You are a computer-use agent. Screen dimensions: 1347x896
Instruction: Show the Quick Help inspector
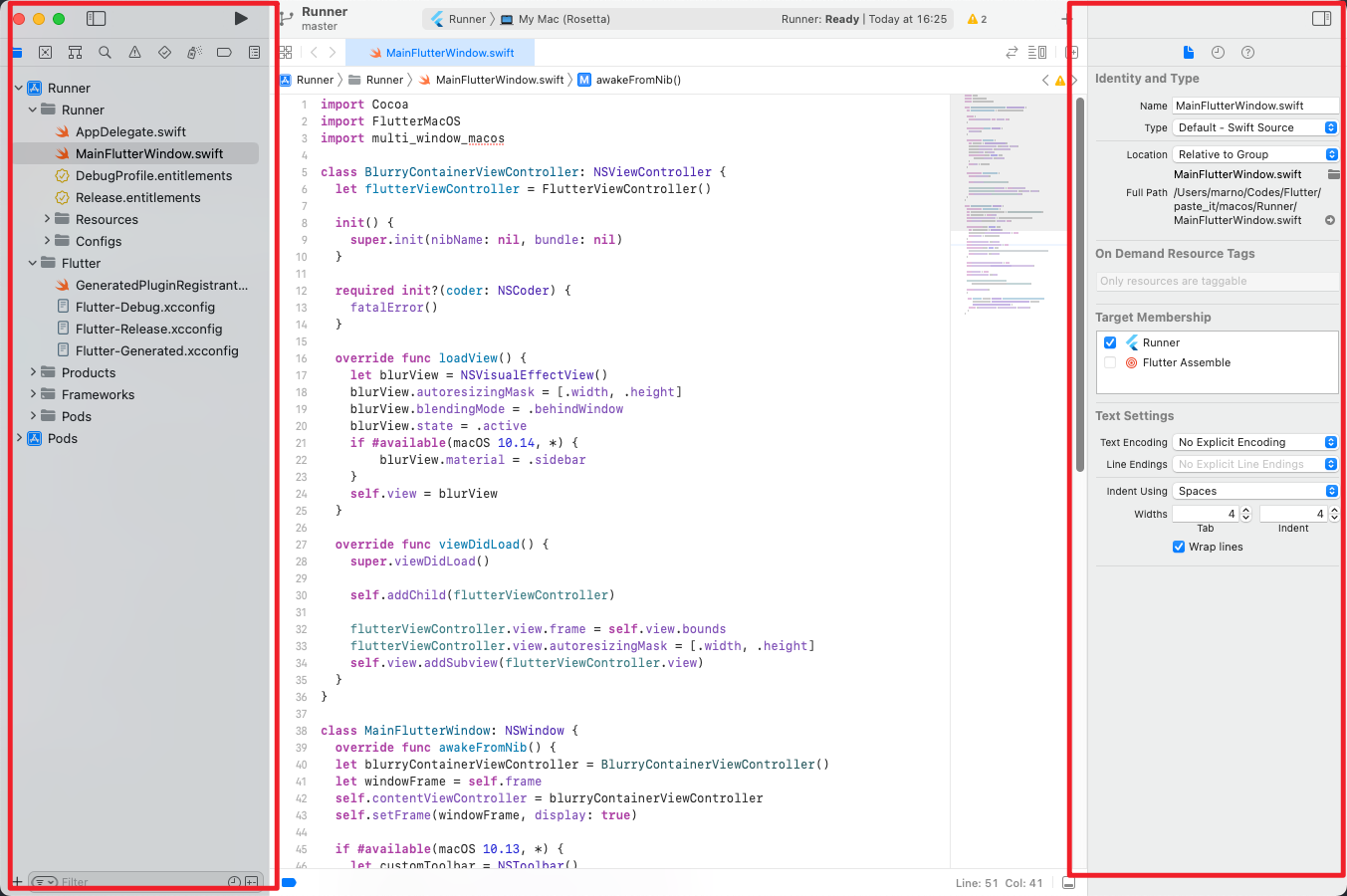click(x=1246, y=52)
